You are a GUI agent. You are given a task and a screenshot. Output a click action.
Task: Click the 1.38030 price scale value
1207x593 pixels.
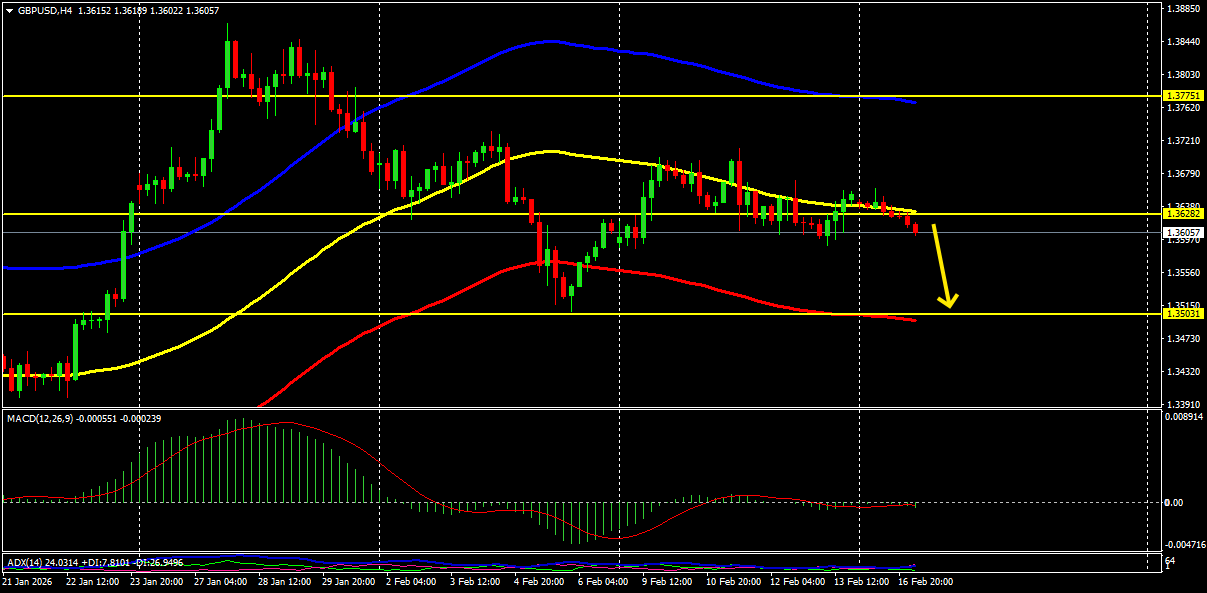click(1184, 75)
